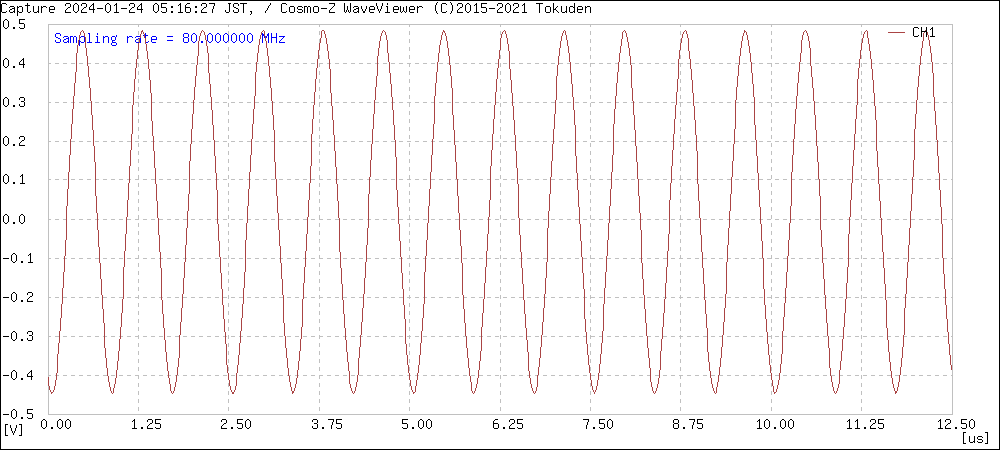This screenshot has width=1000, height=450.
Task: Click the [V] voltage unit label
Action: (13, 429)
